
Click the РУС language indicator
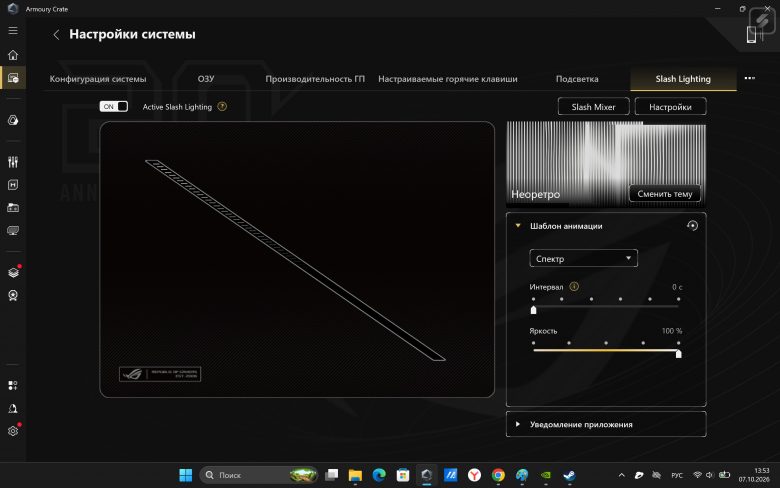pyautogui.click(x=677, y=475)
